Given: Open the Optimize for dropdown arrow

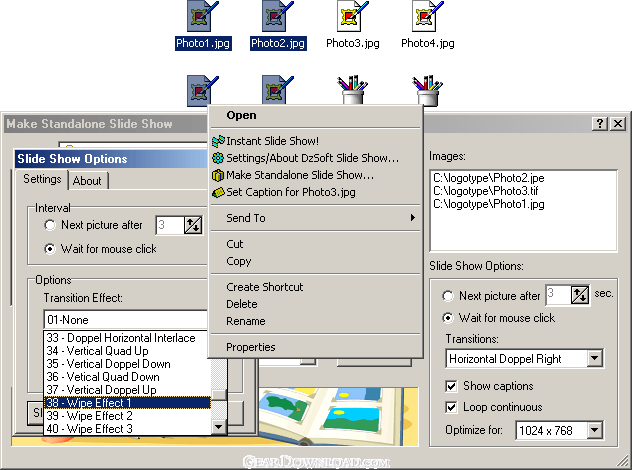Looking at the screenshot, I should click(595, 430).
